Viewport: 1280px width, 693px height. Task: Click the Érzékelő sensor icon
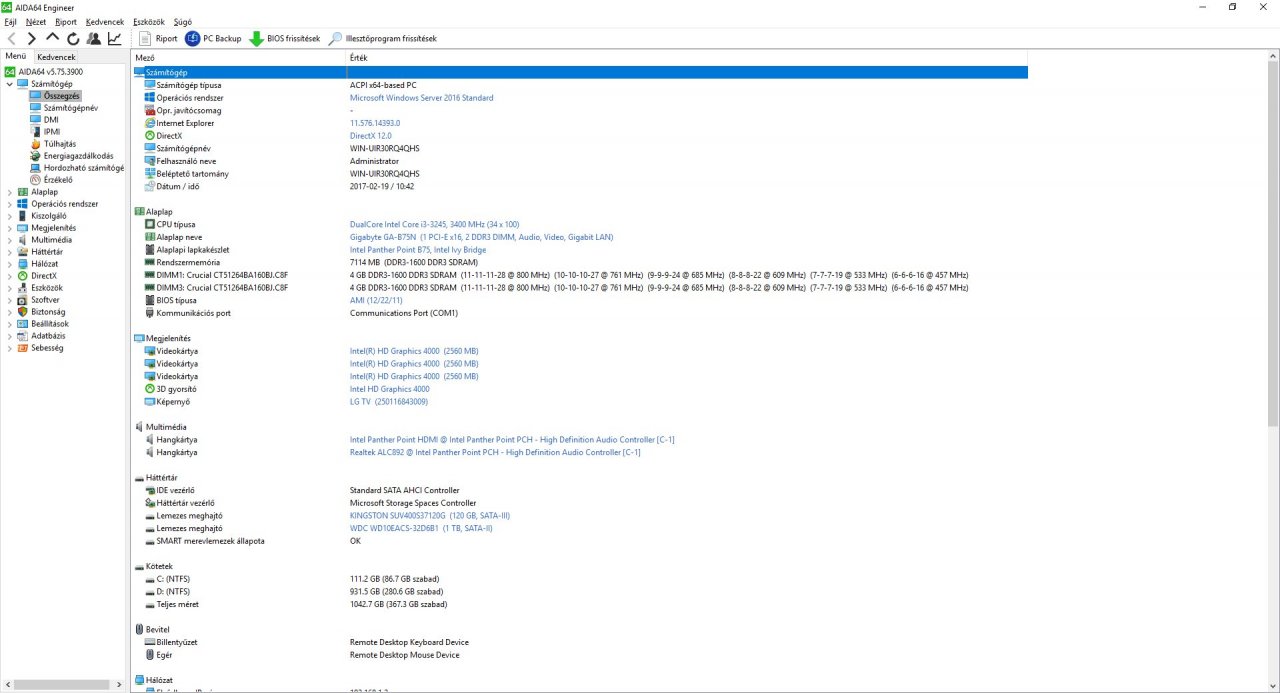[36, 180]
